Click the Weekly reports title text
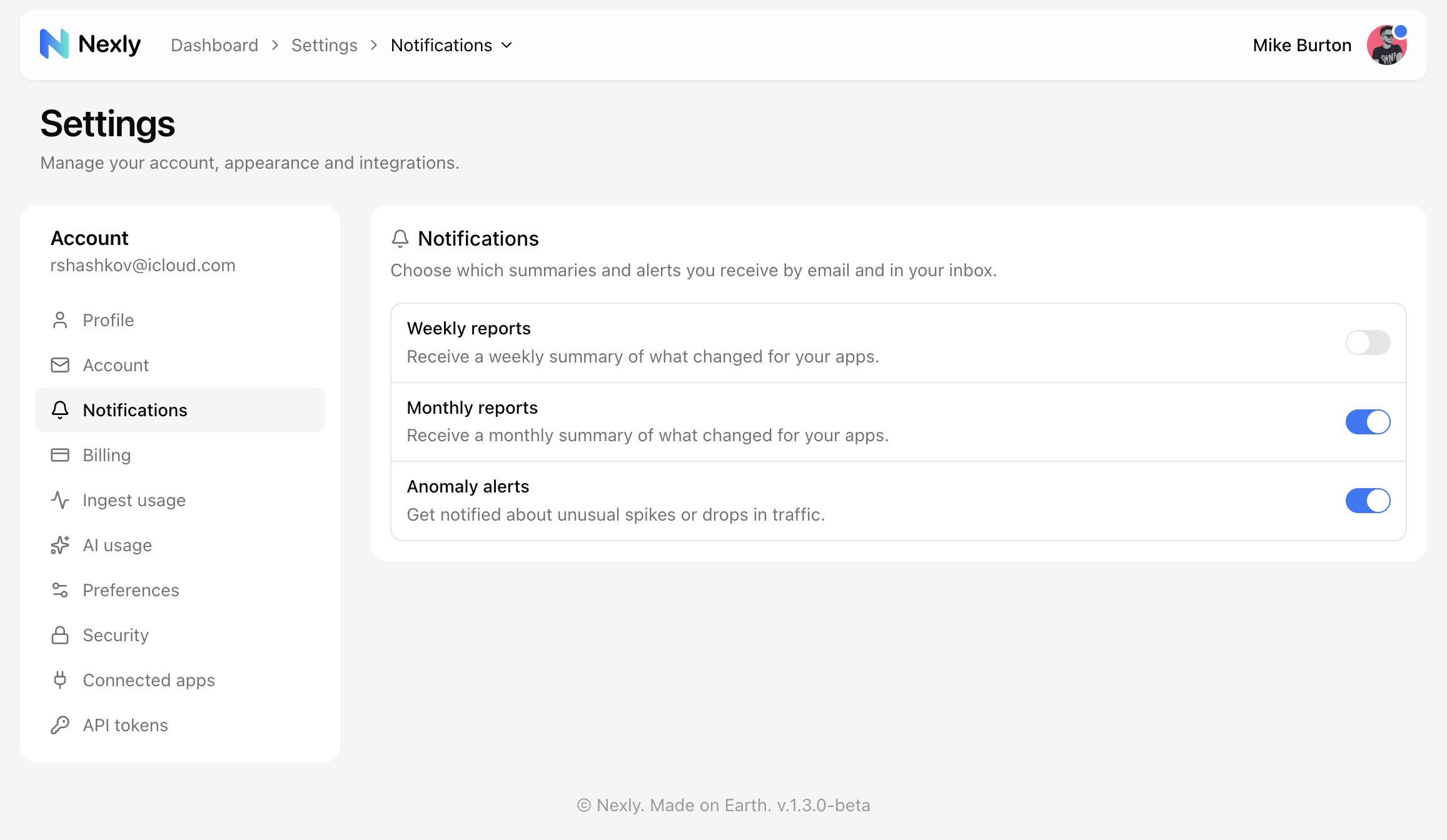This screenshot has width=1447, height=840. 469,329
